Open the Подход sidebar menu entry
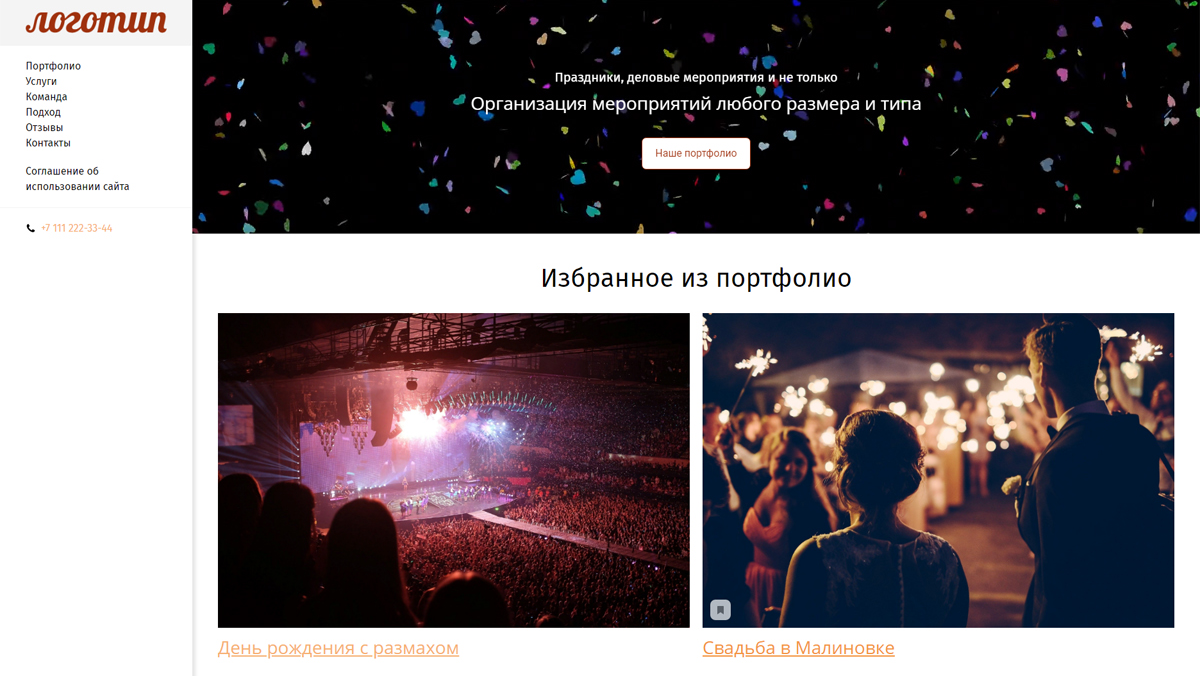1200x676 pixels. point(43,112)
